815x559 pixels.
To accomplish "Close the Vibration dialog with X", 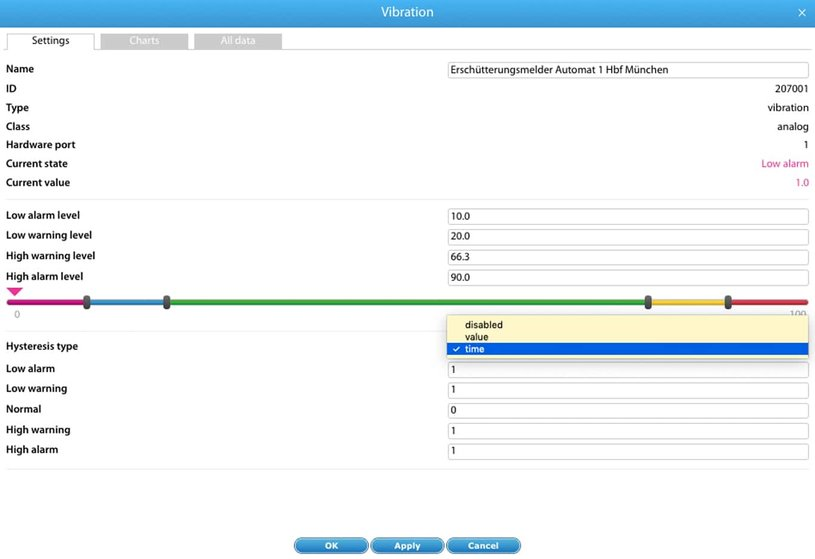I will pos(801,13).
